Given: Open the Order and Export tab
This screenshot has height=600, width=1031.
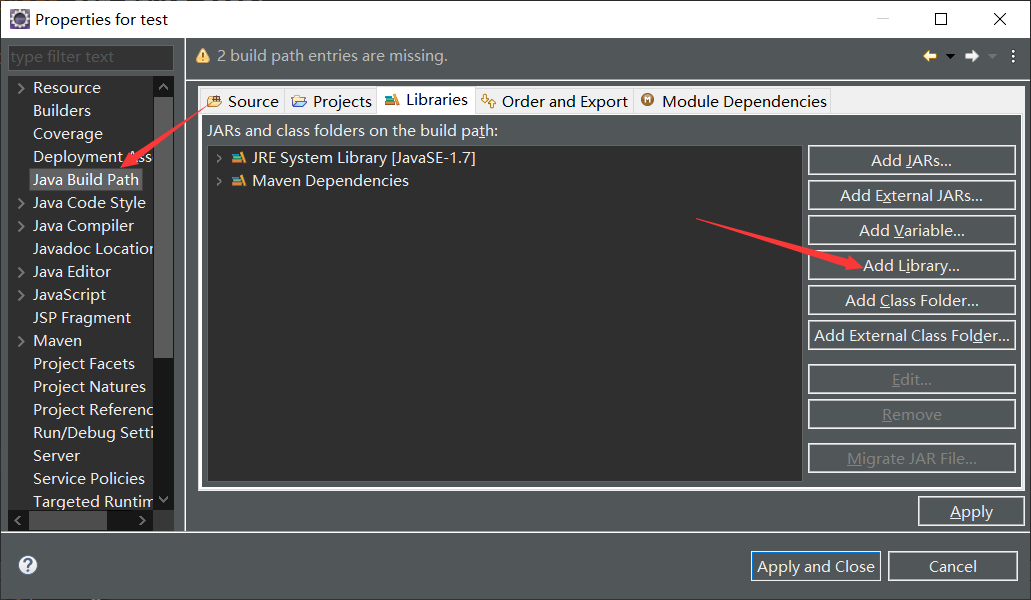Looking at the screenshot, I should (x=554, y=101).
